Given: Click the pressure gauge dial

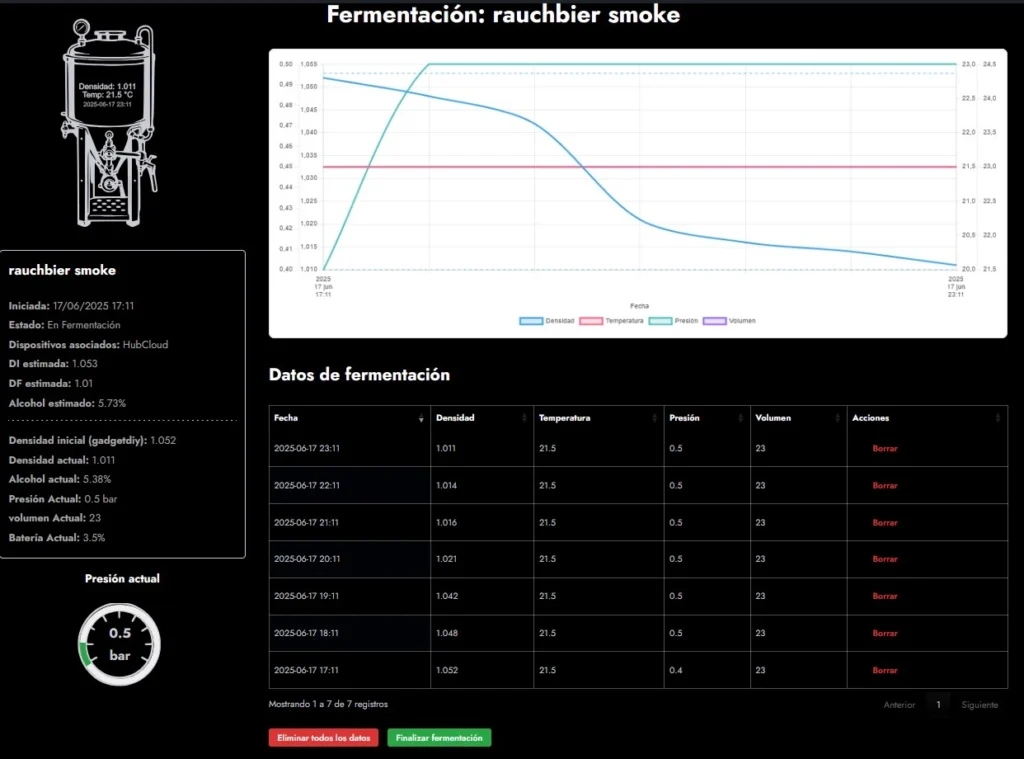Looking at the screenshot, I should (x=120, y=643).
